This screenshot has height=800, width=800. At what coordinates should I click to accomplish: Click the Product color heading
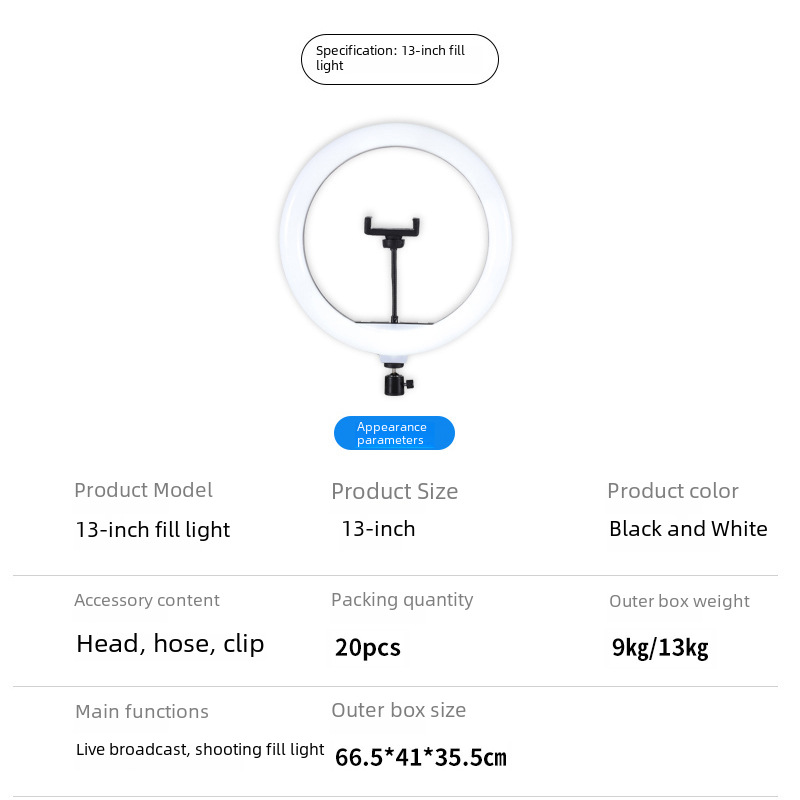pyautogui.click(x=672, y=491)
